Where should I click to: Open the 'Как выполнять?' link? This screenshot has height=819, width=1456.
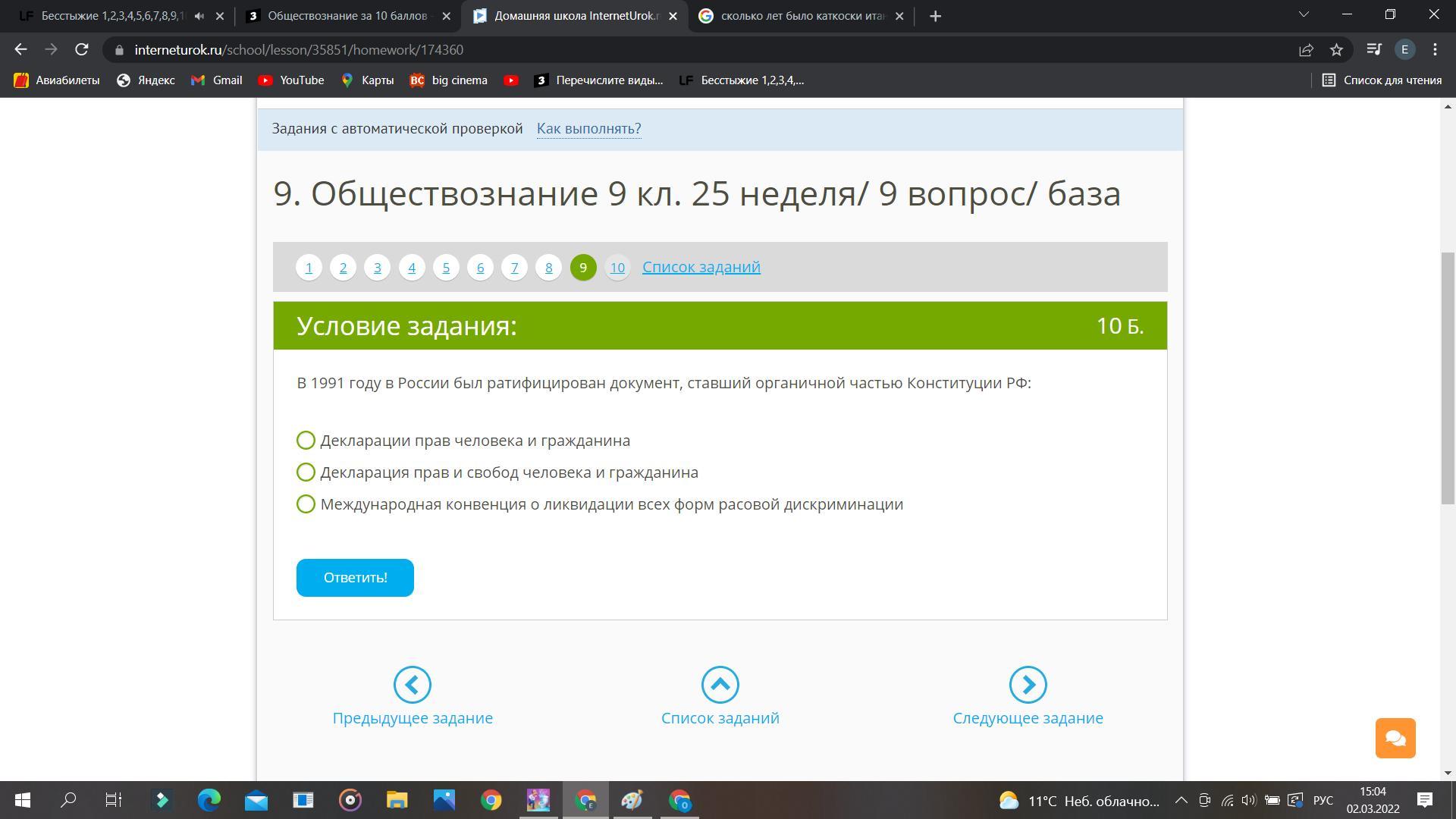588,129
